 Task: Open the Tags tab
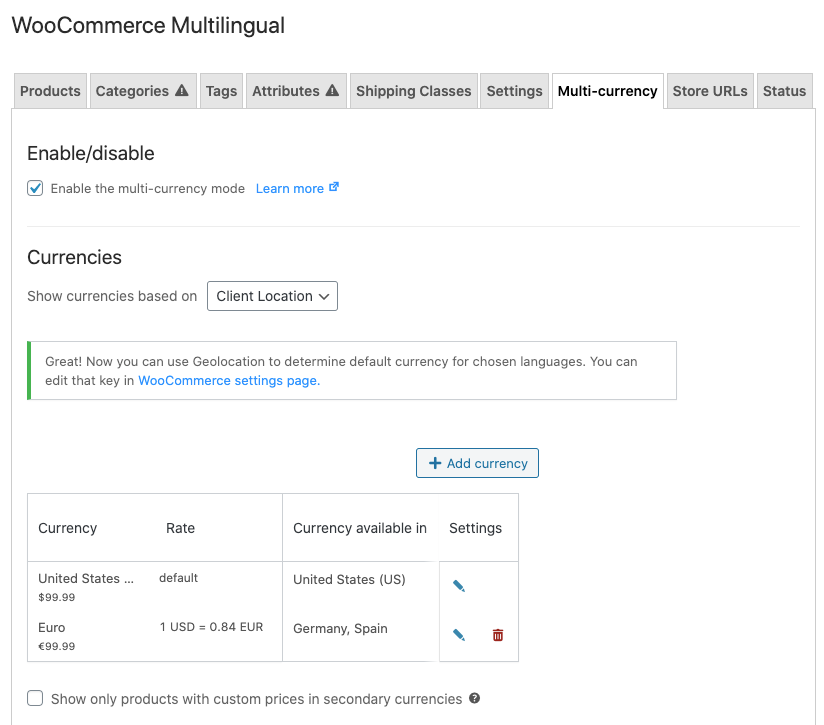click(x=221, y=91)
